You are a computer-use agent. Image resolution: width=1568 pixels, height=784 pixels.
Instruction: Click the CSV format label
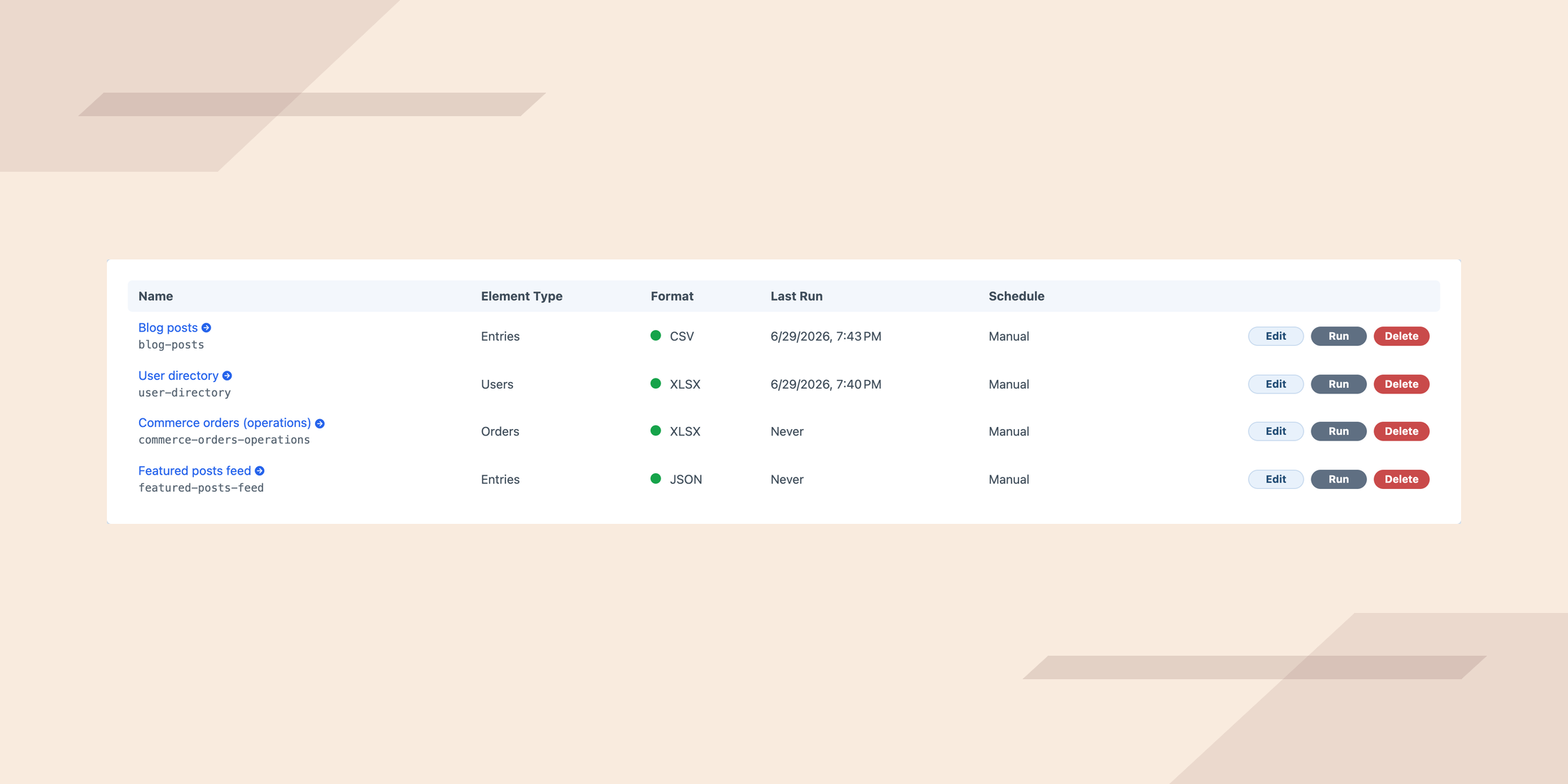click(682, 336)
